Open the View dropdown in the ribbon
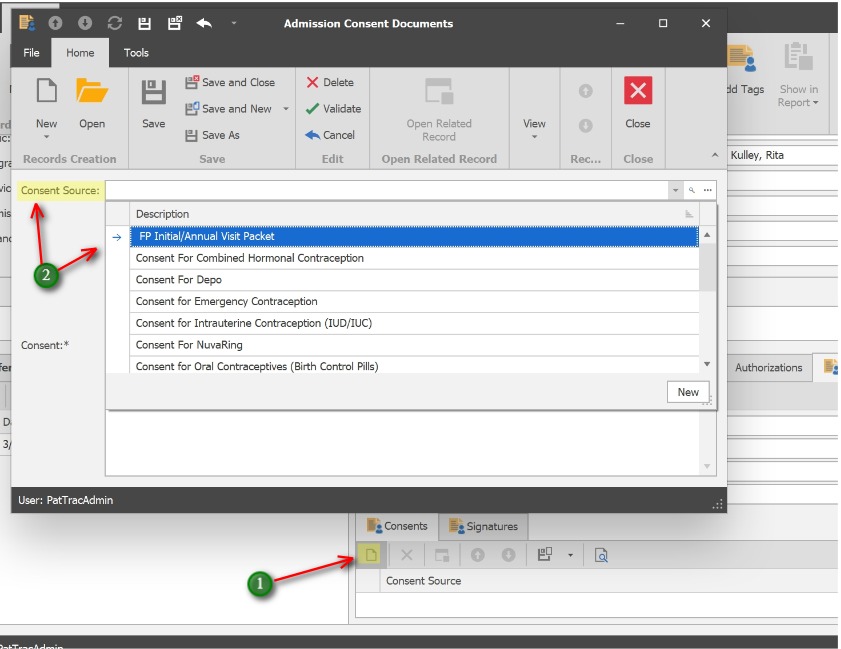The height and width of the screenshot is (649, 841). [534, 129]
